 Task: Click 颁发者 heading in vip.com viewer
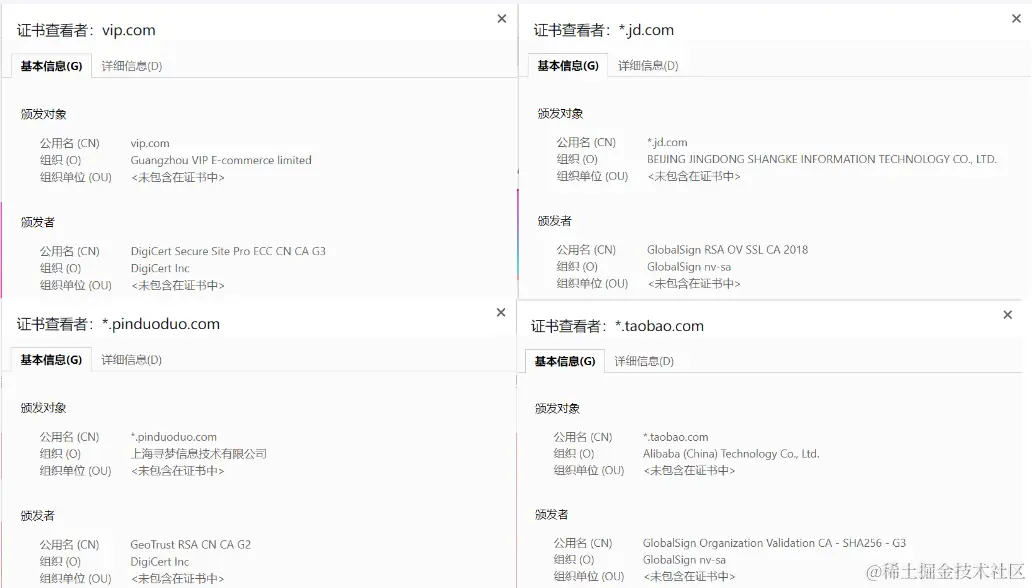38,222
